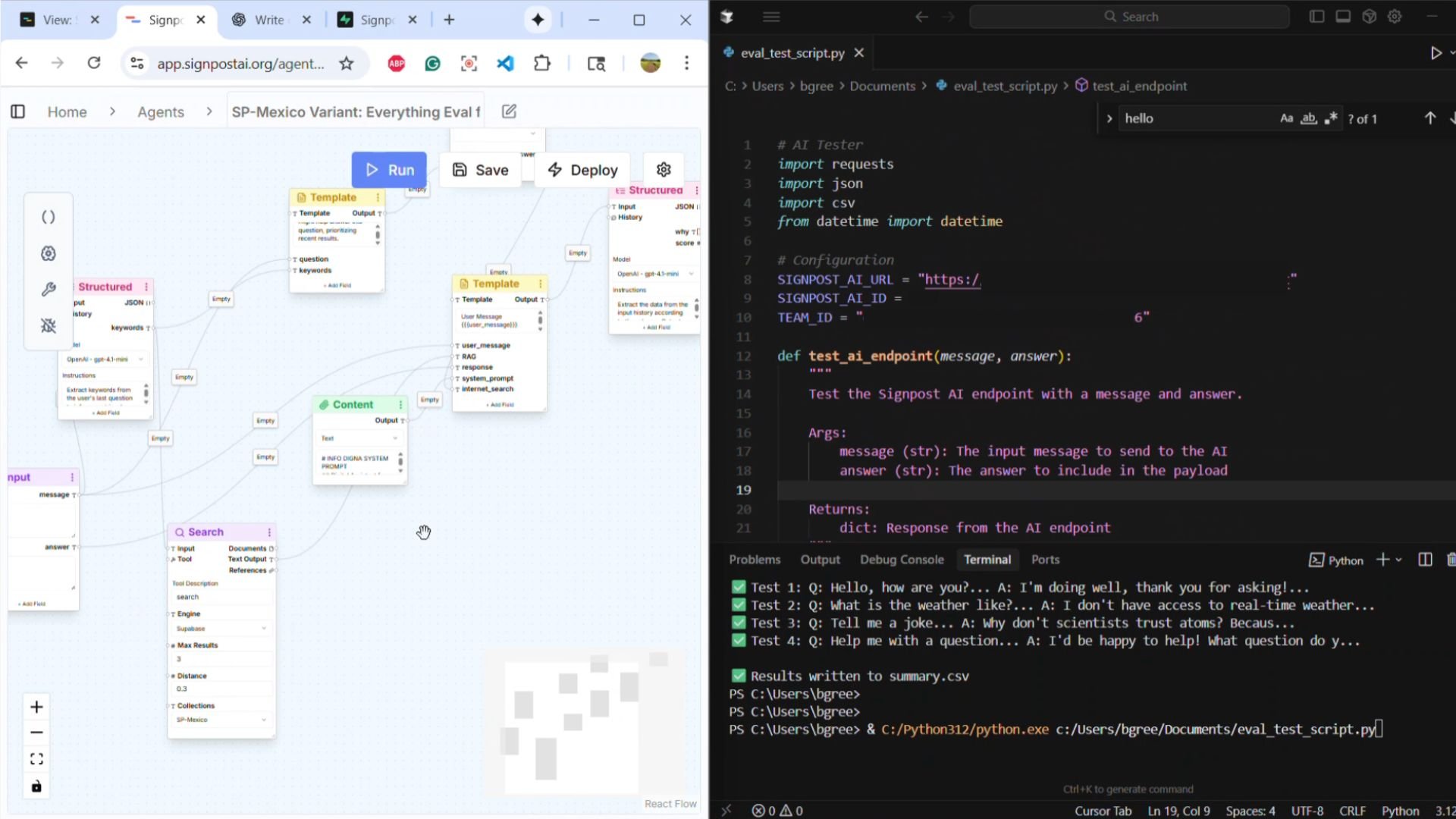Click the Run button
1456x819 pixels.
click(x=389, y=170)
